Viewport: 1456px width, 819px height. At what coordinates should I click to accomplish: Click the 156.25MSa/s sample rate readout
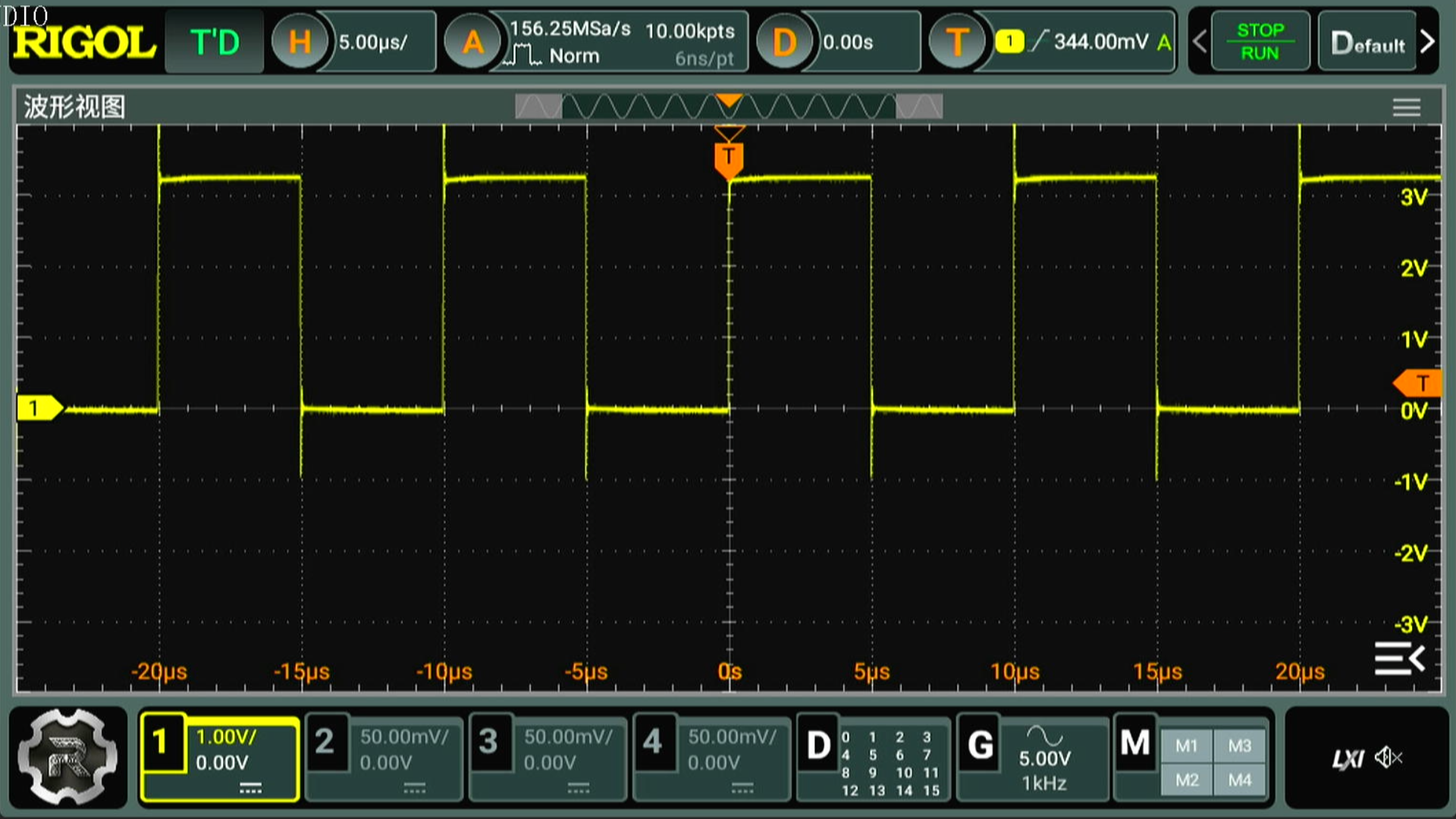[x=570, y=29]
